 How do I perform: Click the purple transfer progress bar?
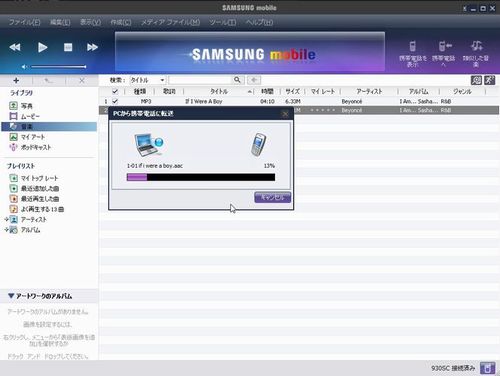point(201,177)
